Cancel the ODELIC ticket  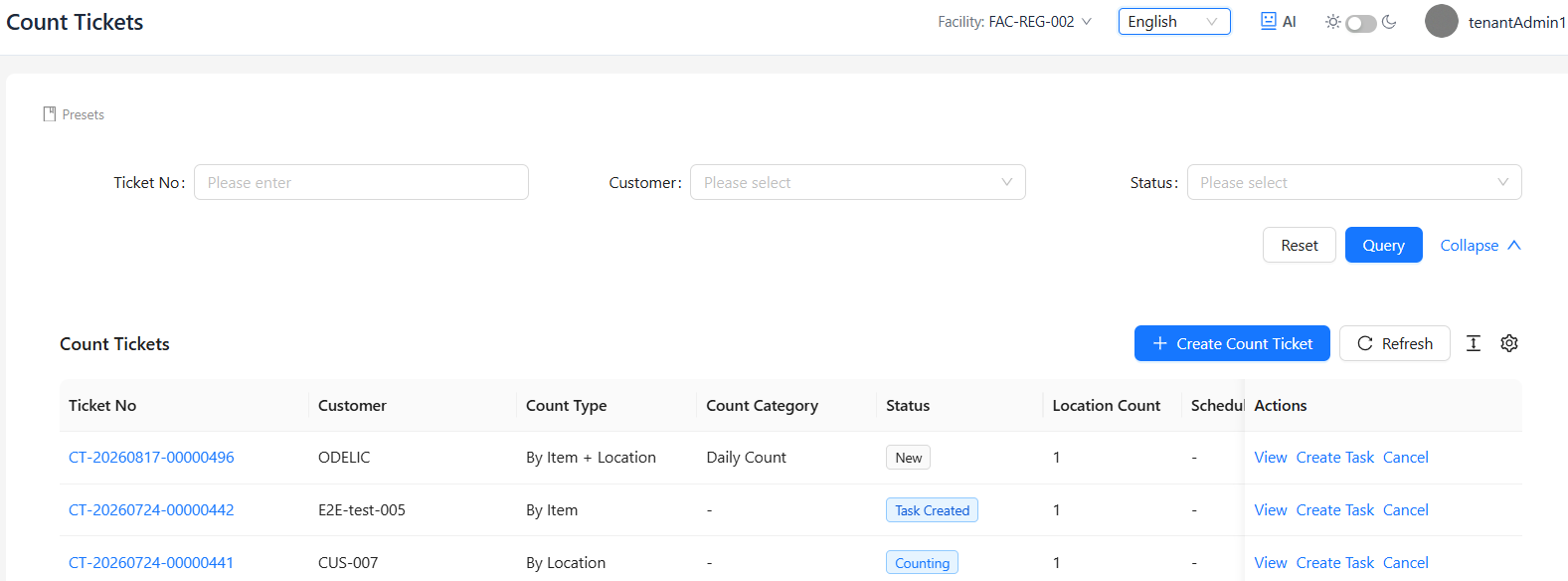1406,458
